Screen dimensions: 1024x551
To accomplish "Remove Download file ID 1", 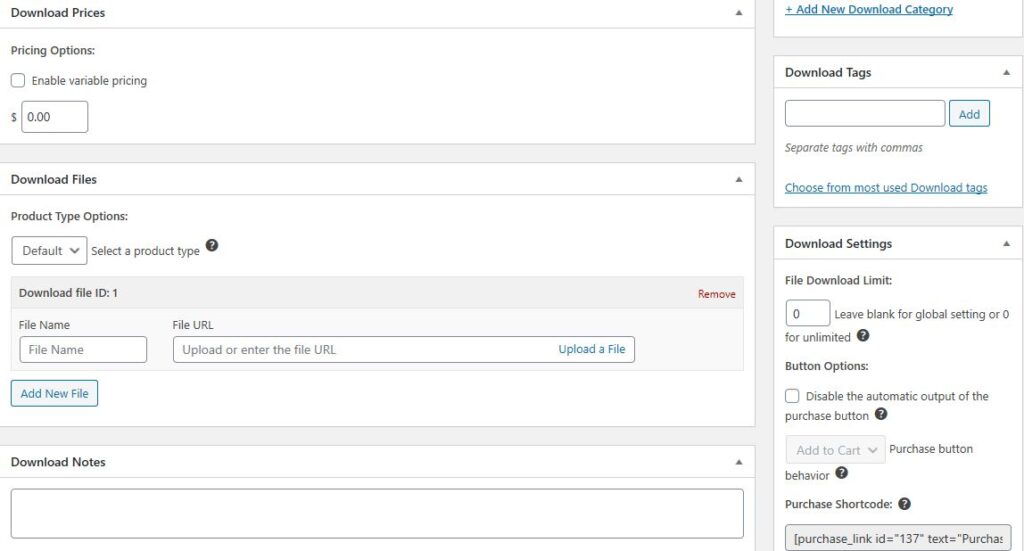I will 716,294.
